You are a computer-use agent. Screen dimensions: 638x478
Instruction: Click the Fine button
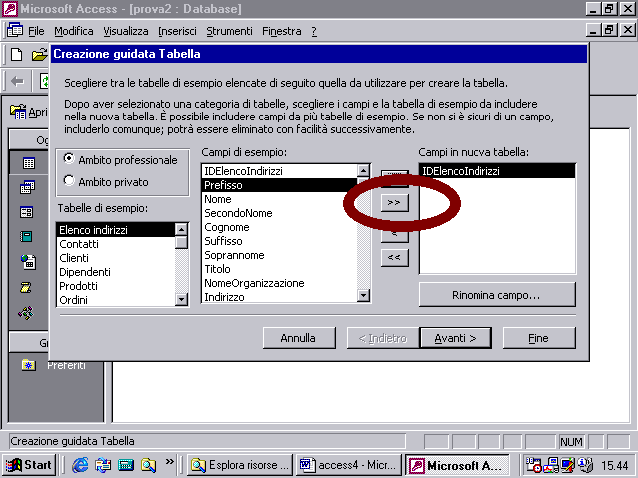coord(539,338)
